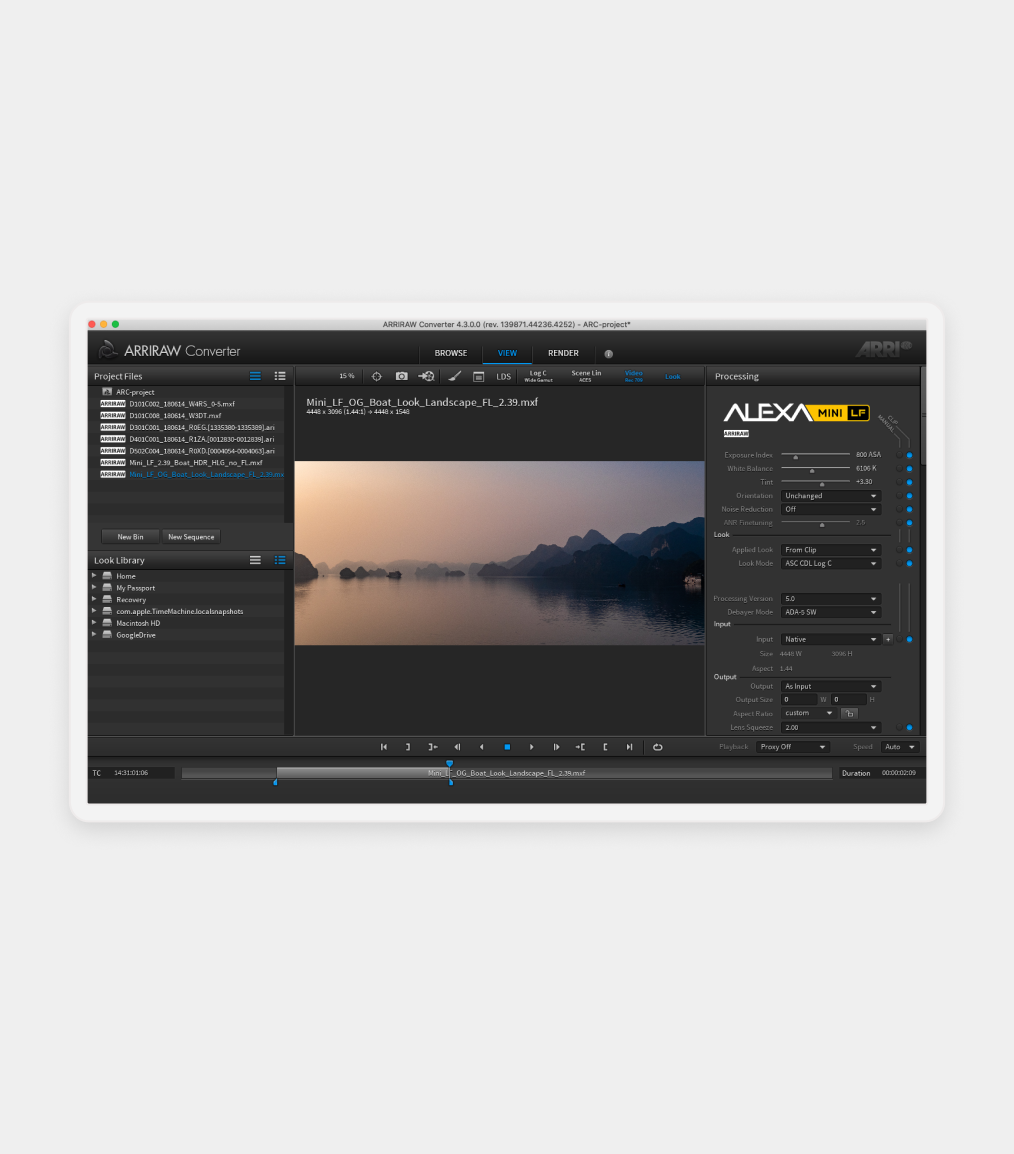Open the Orientation dropdown
This screenshot has height=1154, width=1014.
point(831,496)
